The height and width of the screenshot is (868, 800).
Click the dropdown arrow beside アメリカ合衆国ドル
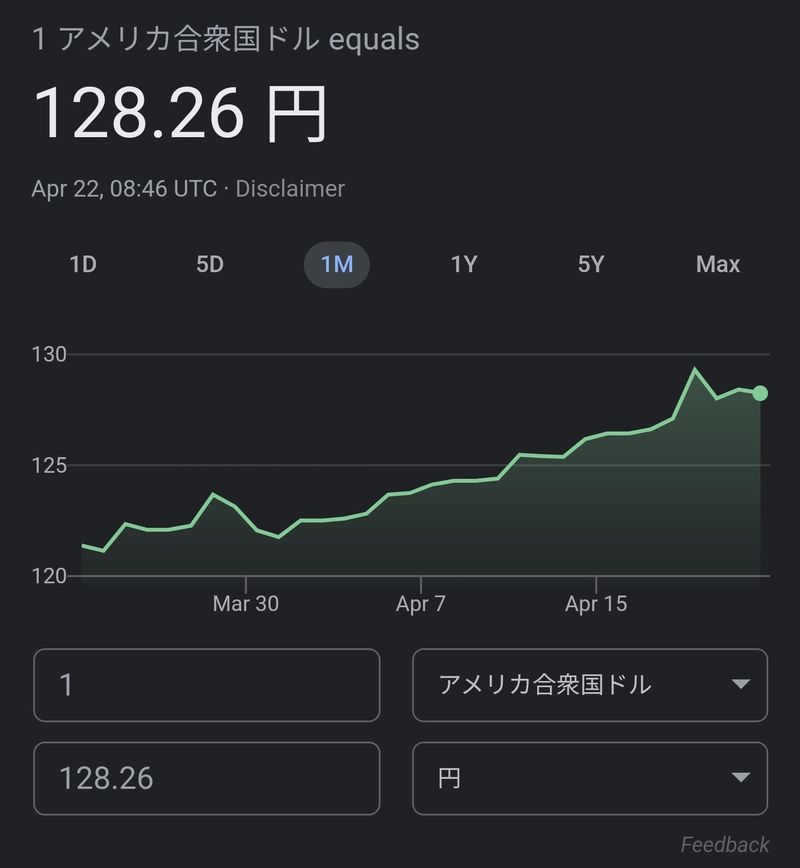(741, 685)
